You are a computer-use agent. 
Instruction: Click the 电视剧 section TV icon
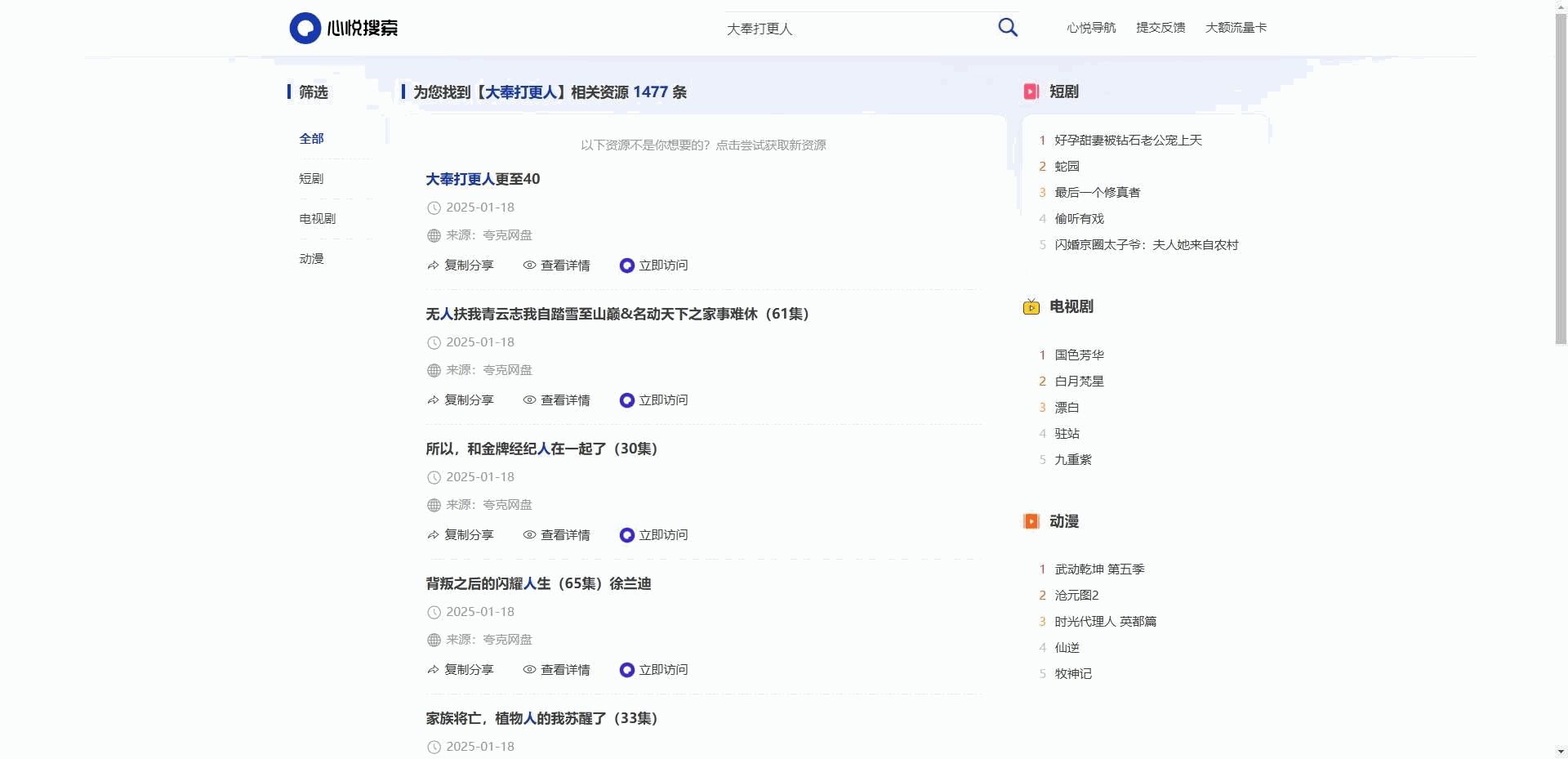point(1031,307)
